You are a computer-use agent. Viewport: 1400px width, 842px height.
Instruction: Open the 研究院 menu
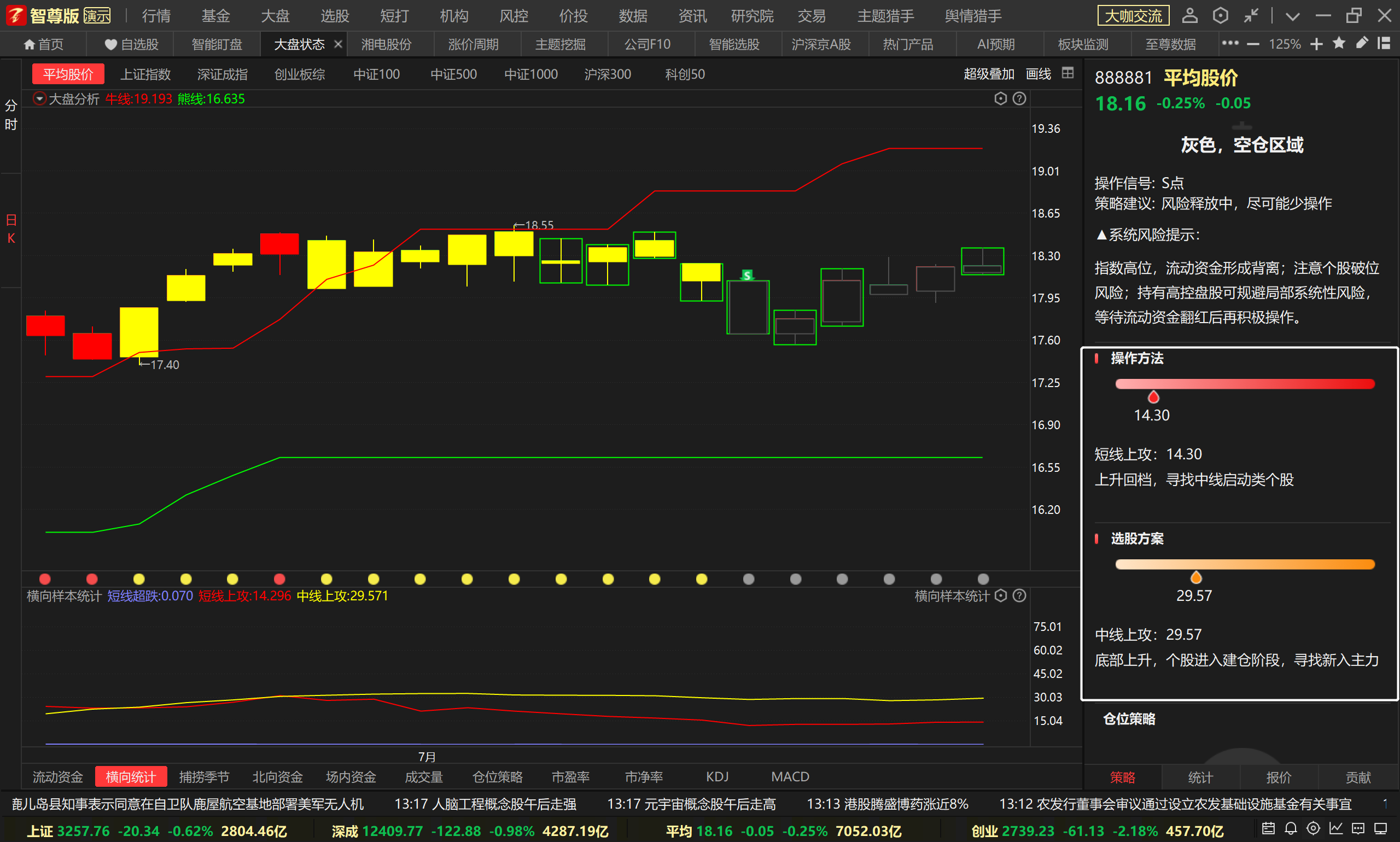pyautogui.click(x=752, y=16)
